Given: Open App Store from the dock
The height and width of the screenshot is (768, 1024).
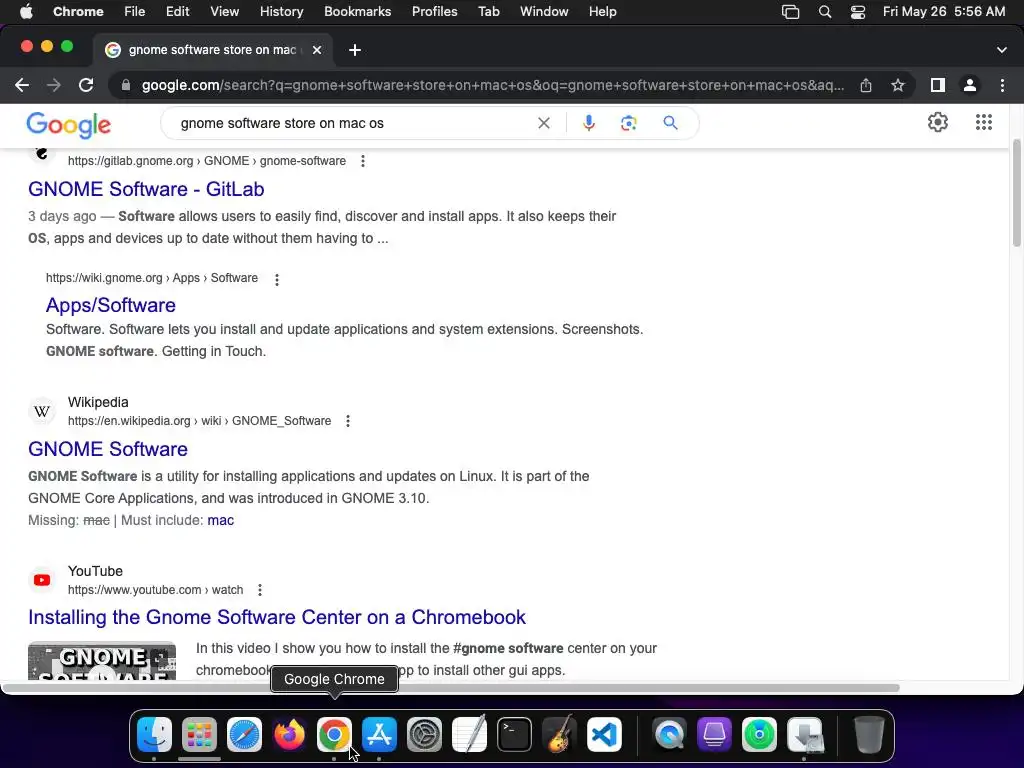Looking at the screenshot, I should pos(379,735).
